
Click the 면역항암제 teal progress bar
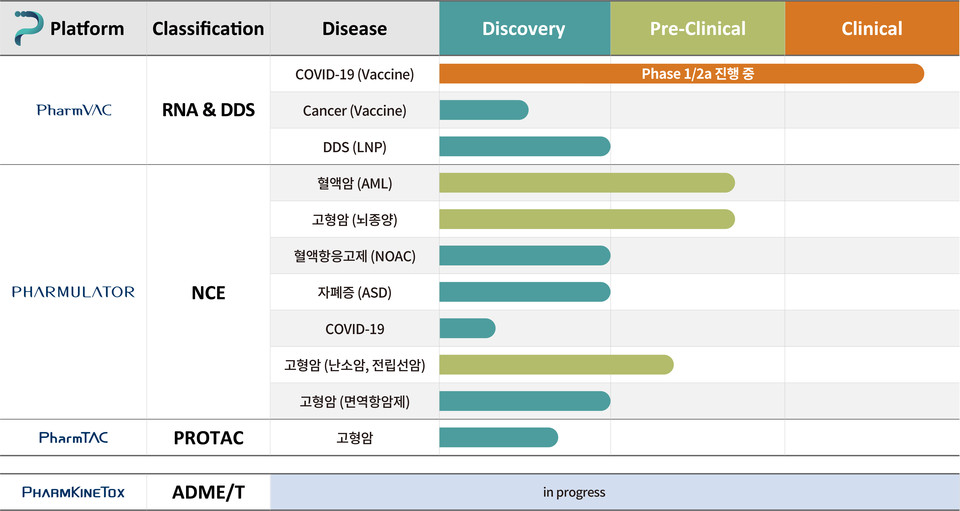[x=525, y=401]
